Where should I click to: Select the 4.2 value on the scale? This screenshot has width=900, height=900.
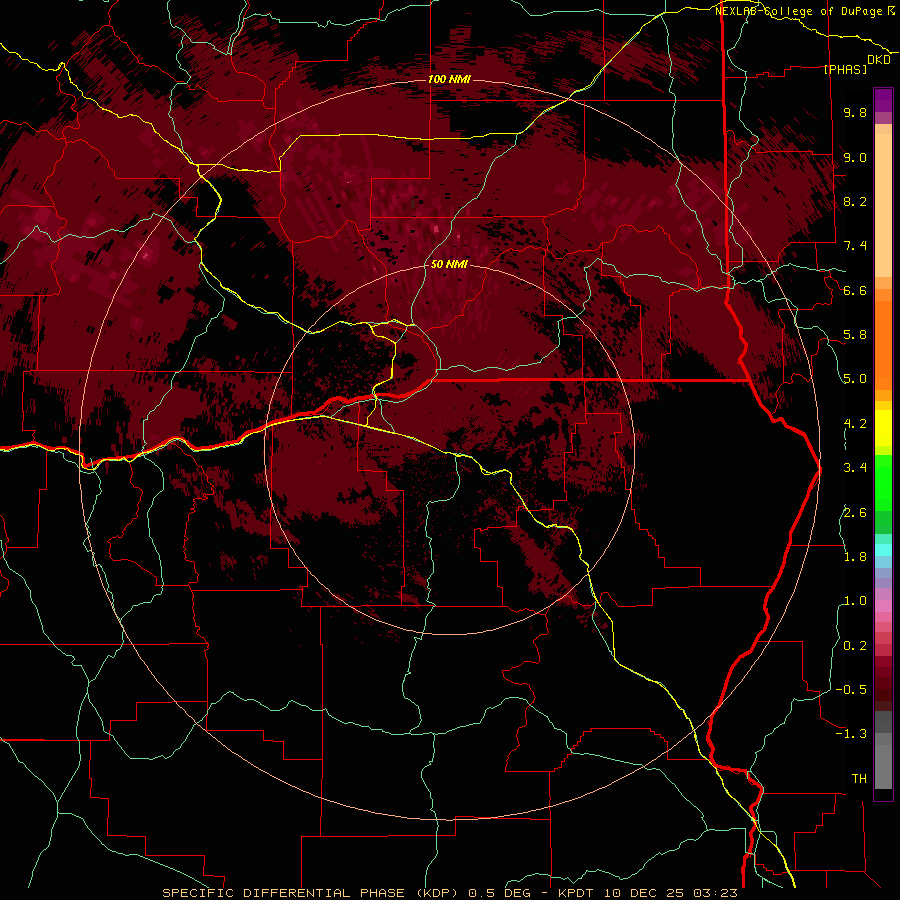[855, 424]
